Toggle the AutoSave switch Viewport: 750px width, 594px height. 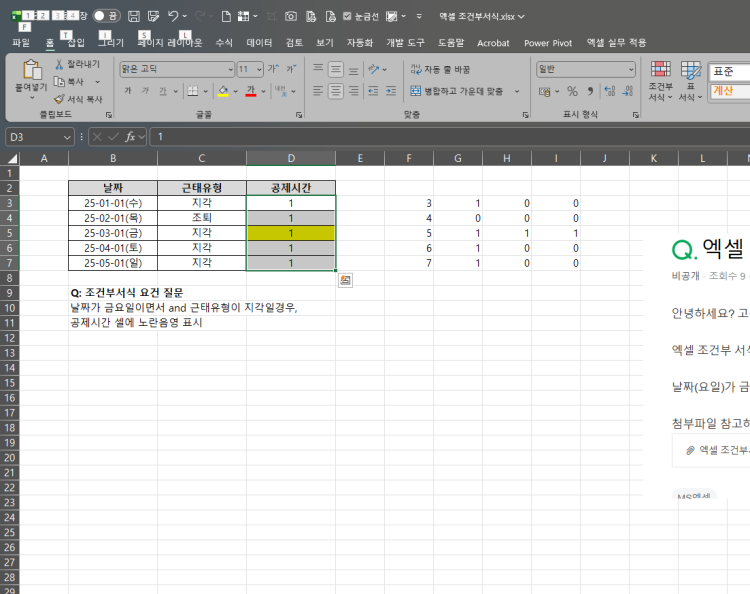106,16
